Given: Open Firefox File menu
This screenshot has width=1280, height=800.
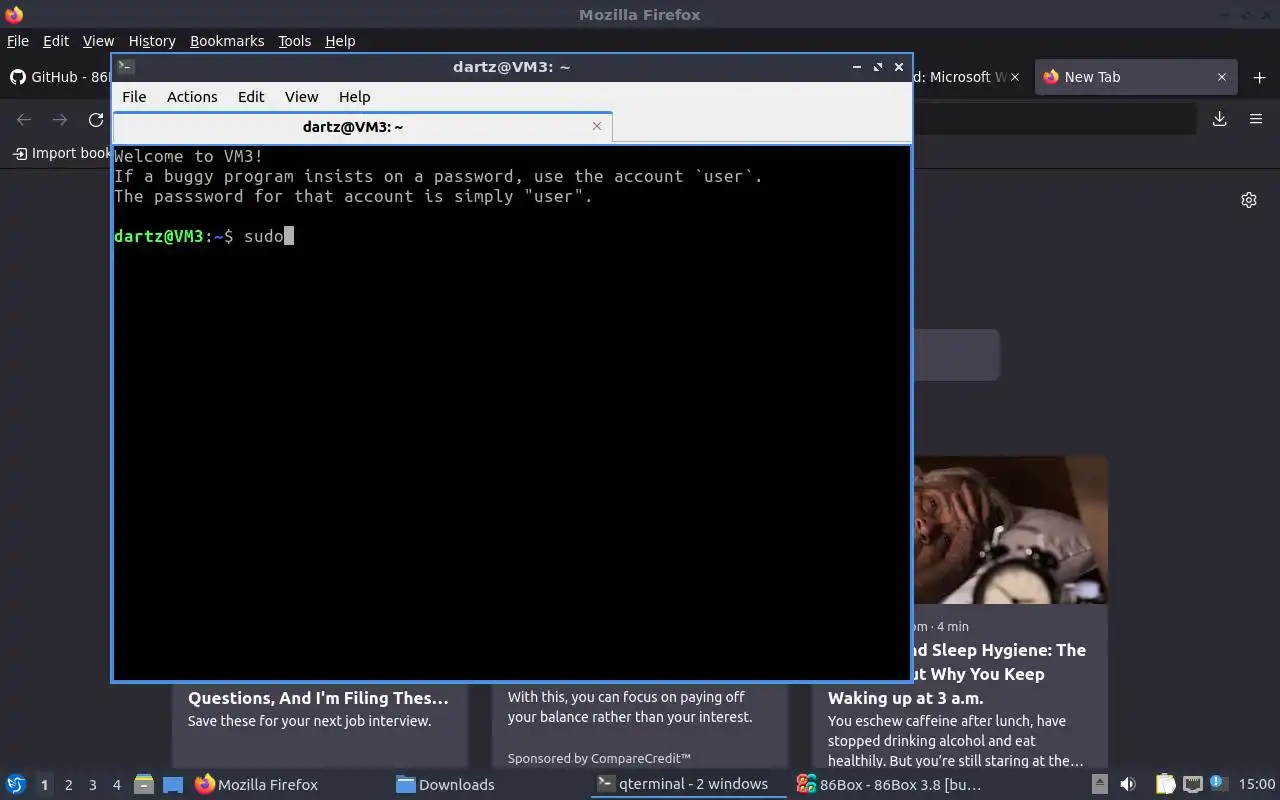Looking at the screenshot, I should click(18, 41).
